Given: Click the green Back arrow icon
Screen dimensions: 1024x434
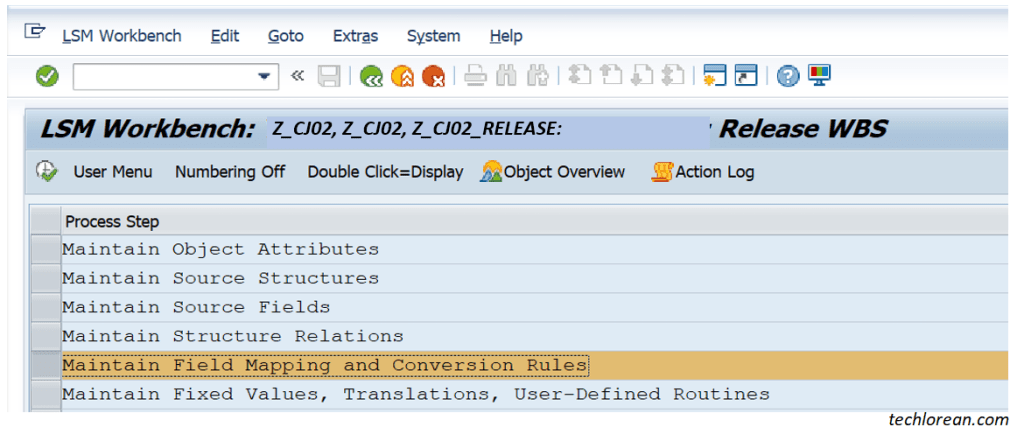Looking at the screenshot, I should (372, 77).
